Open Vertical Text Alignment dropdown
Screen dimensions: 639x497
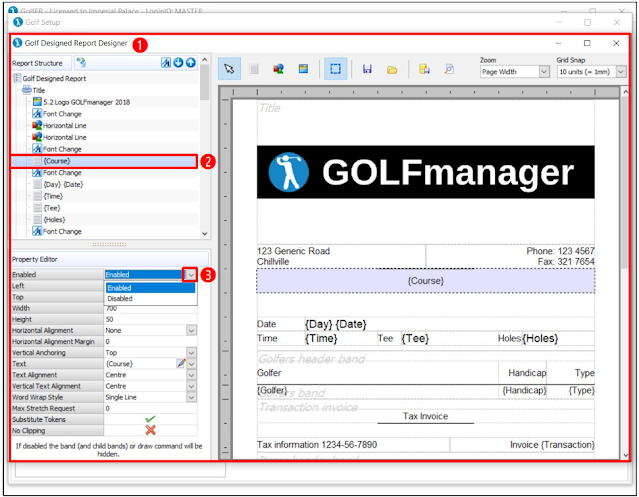[191, 386]
